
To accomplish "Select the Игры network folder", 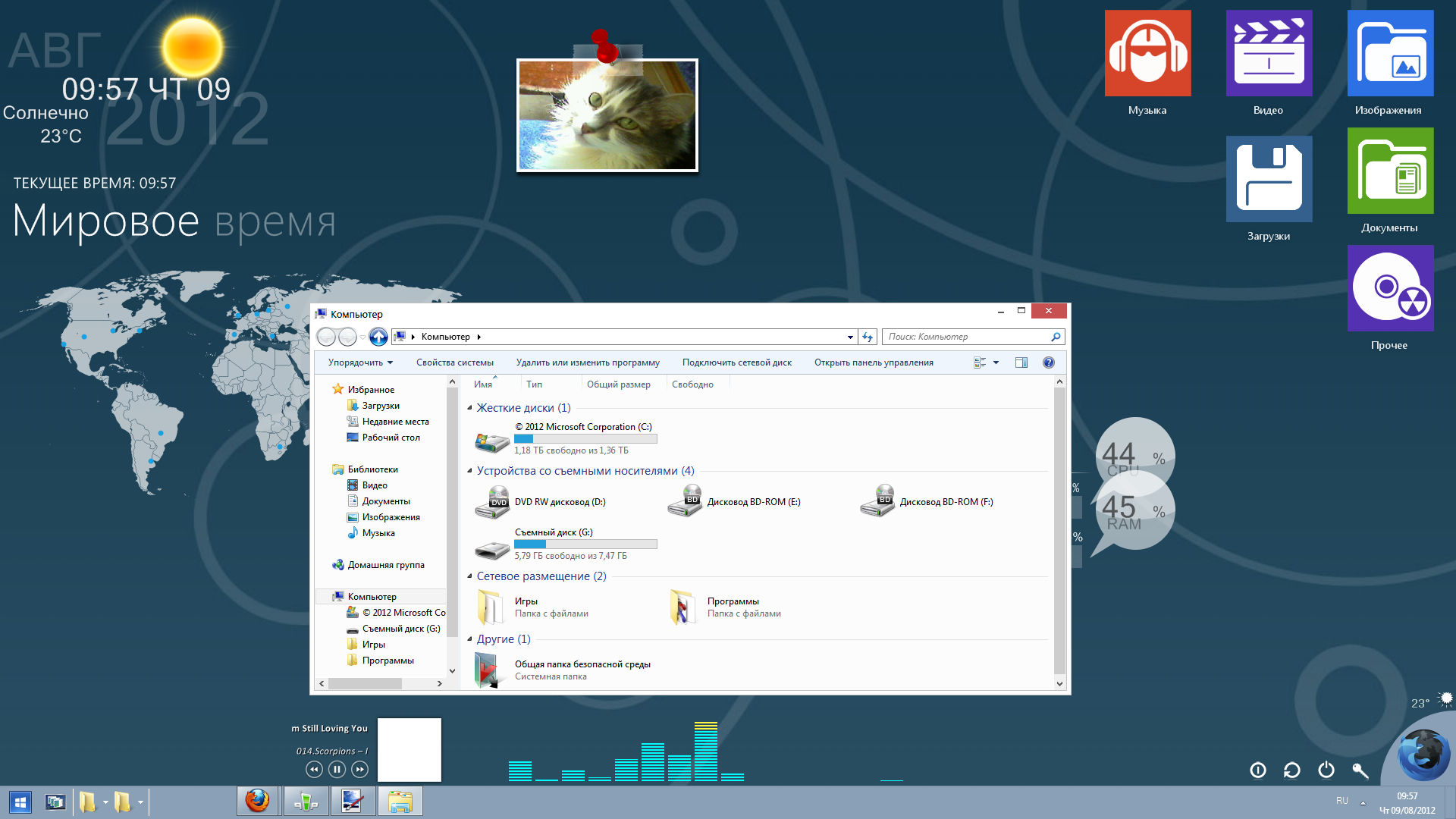I will tap(532, 607).
